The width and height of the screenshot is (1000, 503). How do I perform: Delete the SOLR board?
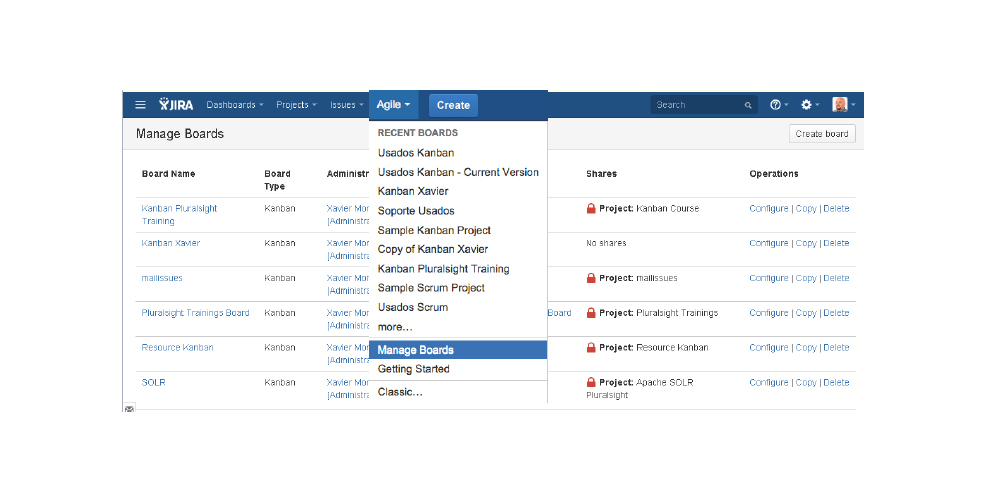click(x=836, y=383)
